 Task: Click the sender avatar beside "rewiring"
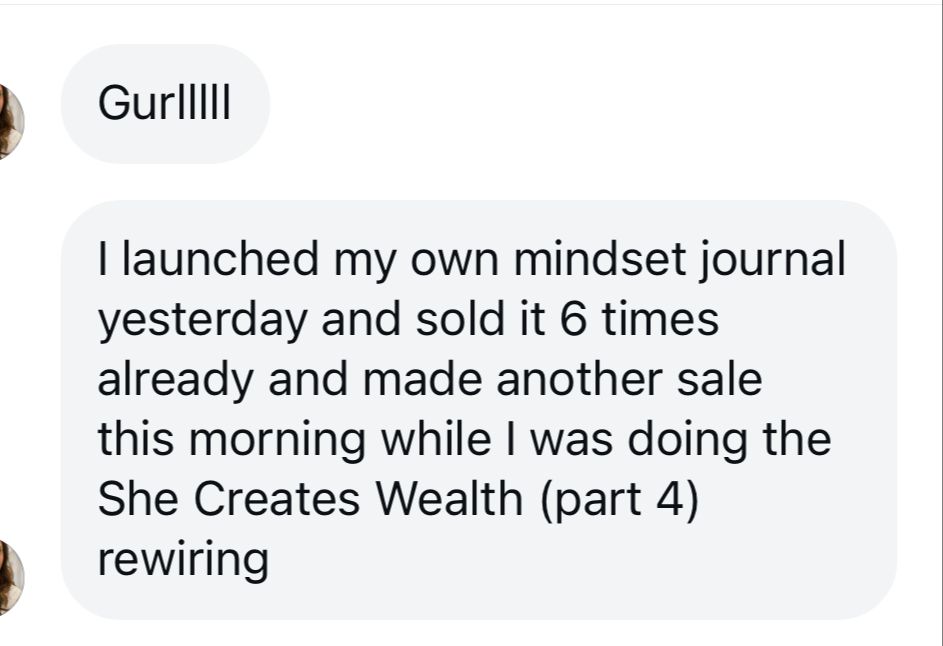10,577
